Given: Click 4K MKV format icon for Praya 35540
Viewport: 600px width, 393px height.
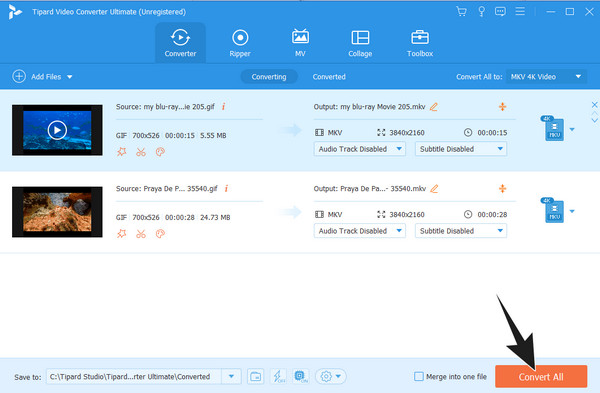Looking at the screenshot, I should pos(553,210).
